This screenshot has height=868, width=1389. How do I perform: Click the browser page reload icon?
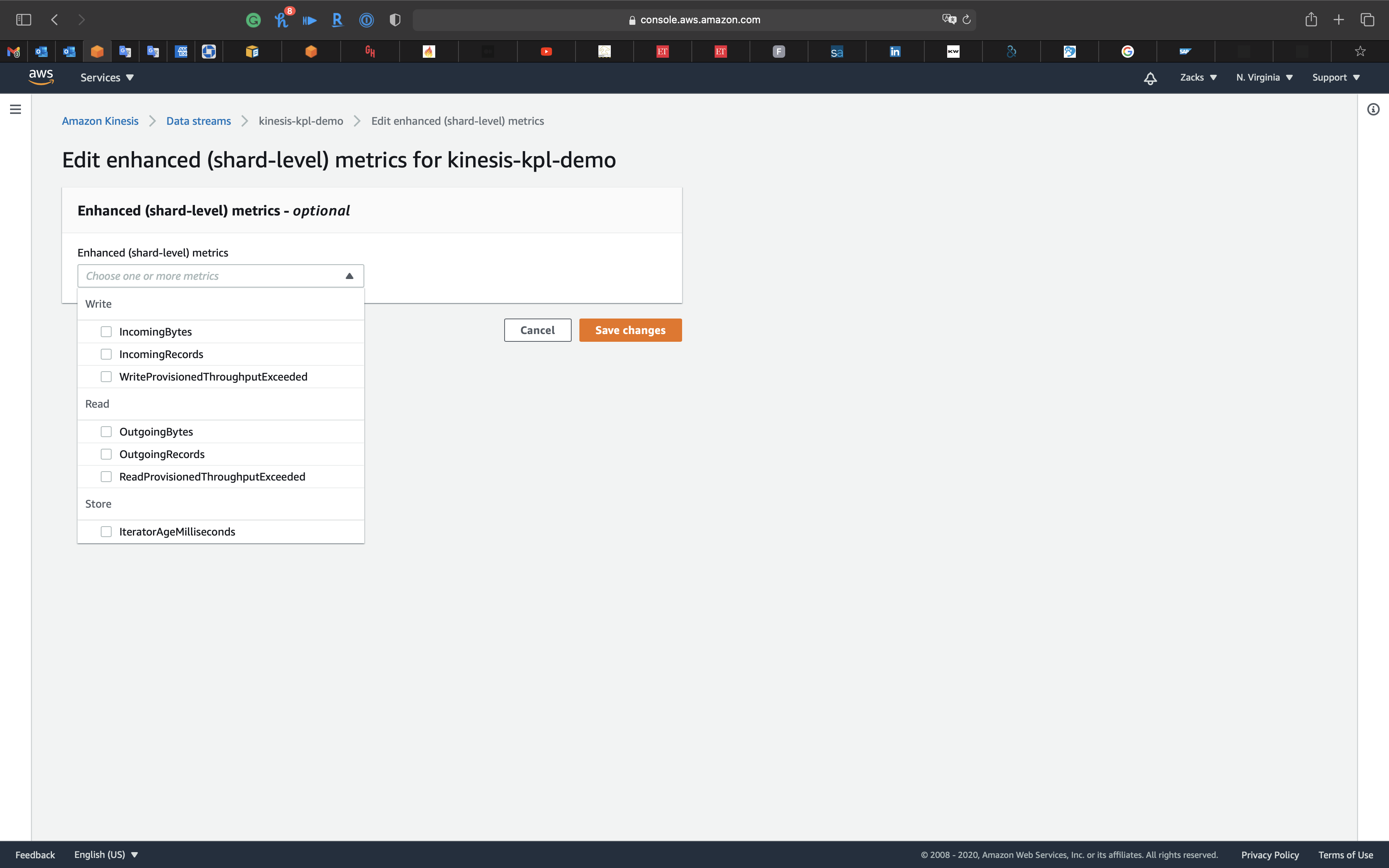tap(967, 20)
